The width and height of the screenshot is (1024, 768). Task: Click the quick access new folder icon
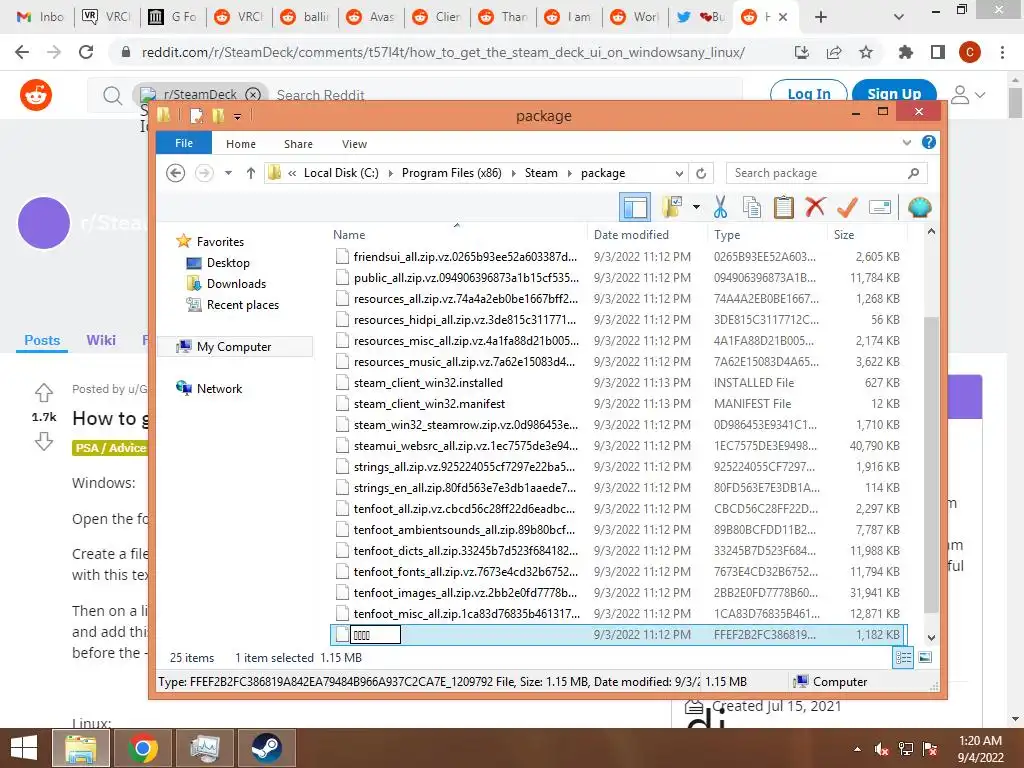click(217, 116)
